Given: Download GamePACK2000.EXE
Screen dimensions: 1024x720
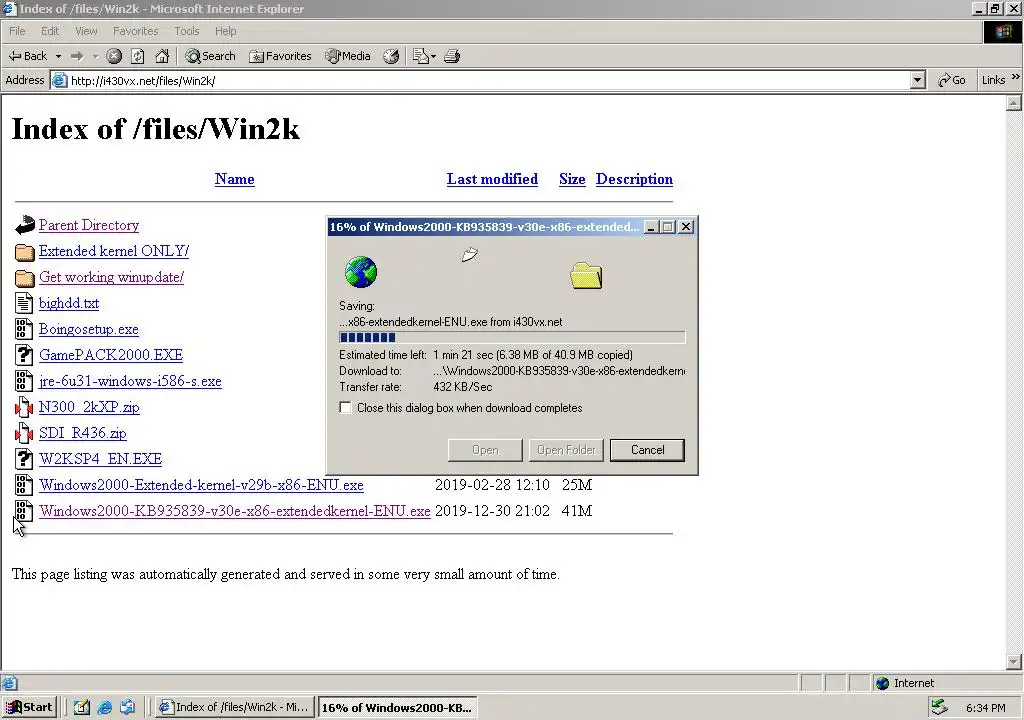Looking at the screenshot, I should coord(110,355).
